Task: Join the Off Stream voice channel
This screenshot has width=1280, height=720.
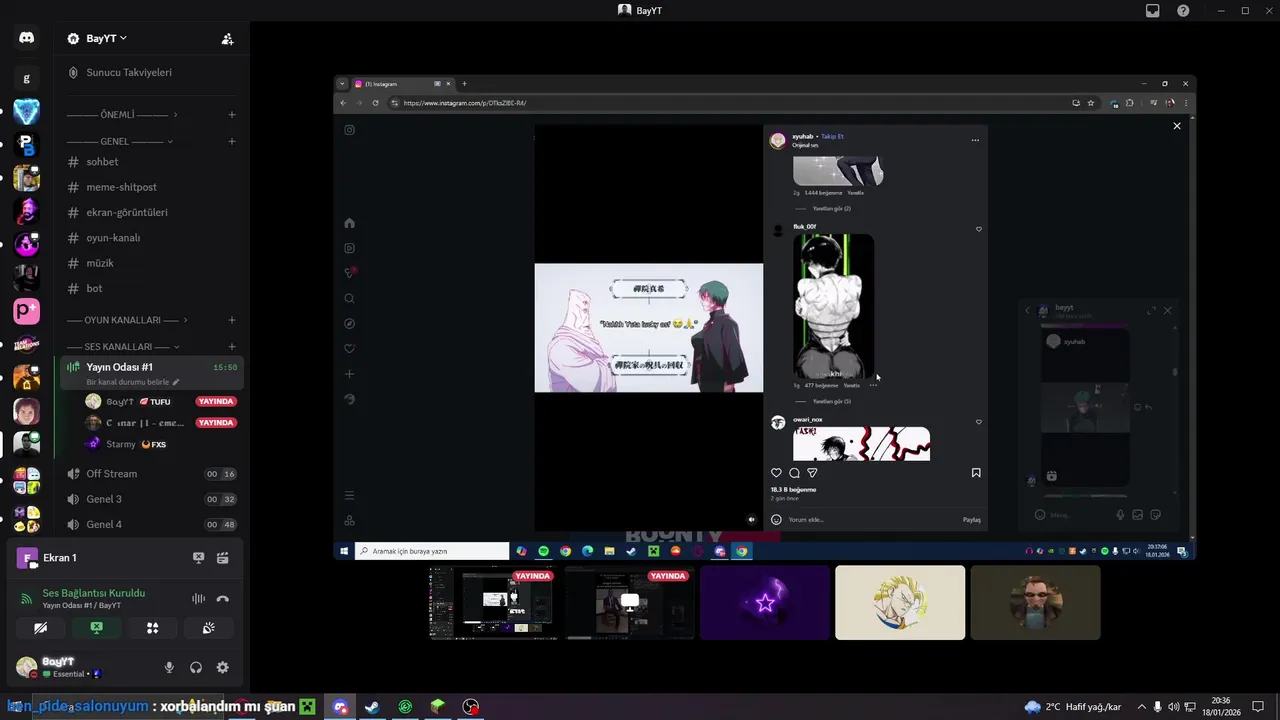Action: (152, 474)
